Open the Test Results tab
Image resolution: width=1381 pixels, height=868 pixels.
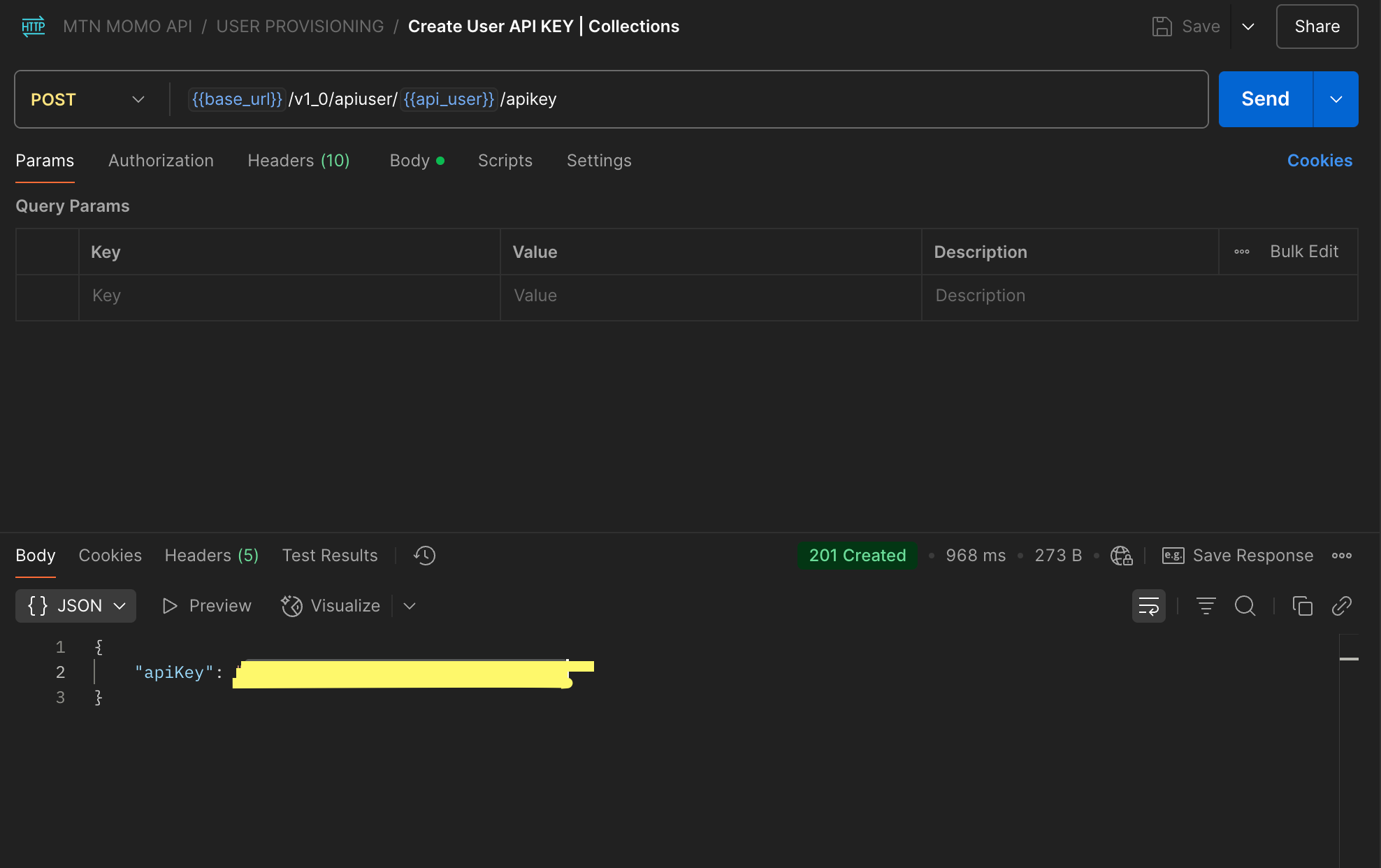coord(330,556)
